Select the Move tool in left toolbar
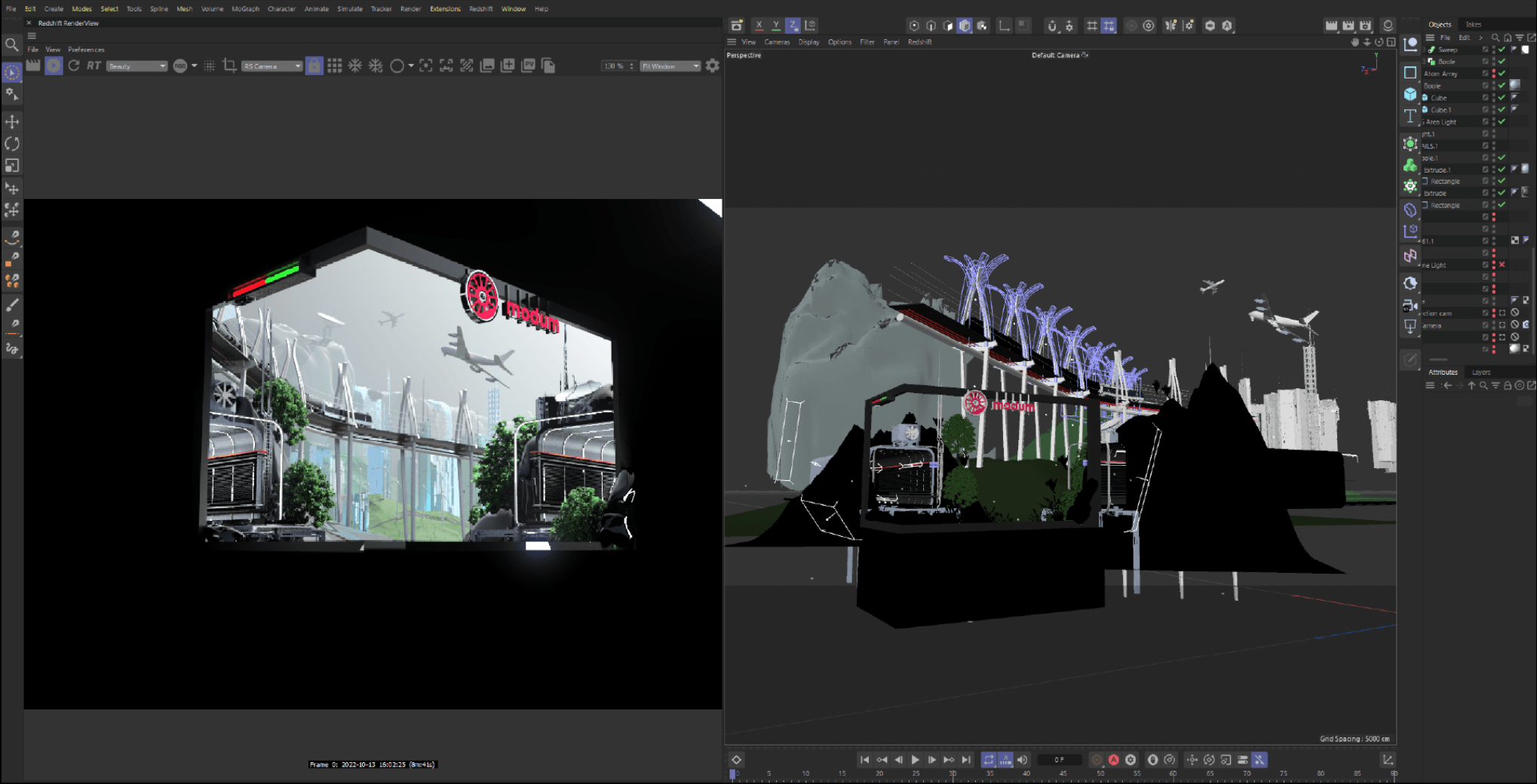Viewport: 1537px width, 784px height. [12, 121]
